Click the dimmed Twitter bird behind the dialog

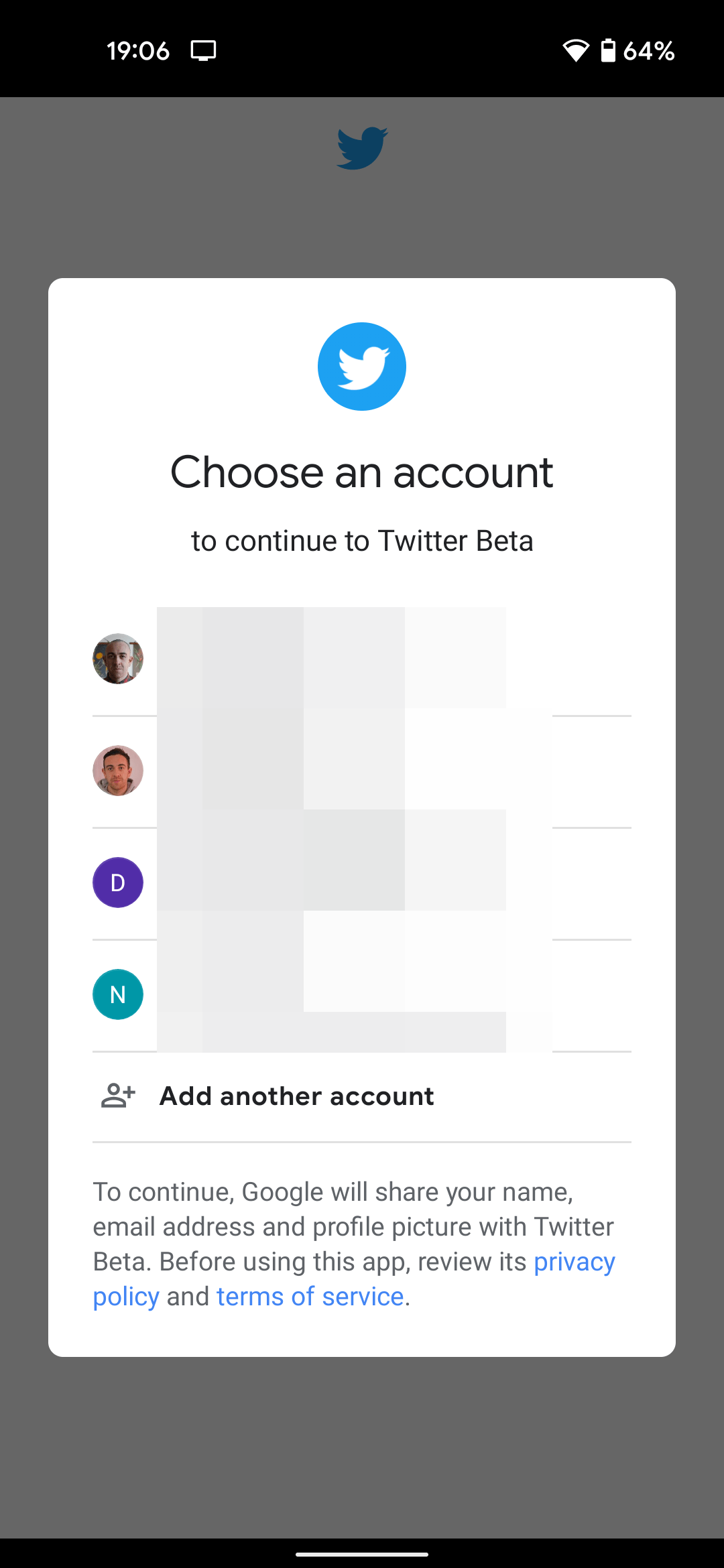click(361, 146)
